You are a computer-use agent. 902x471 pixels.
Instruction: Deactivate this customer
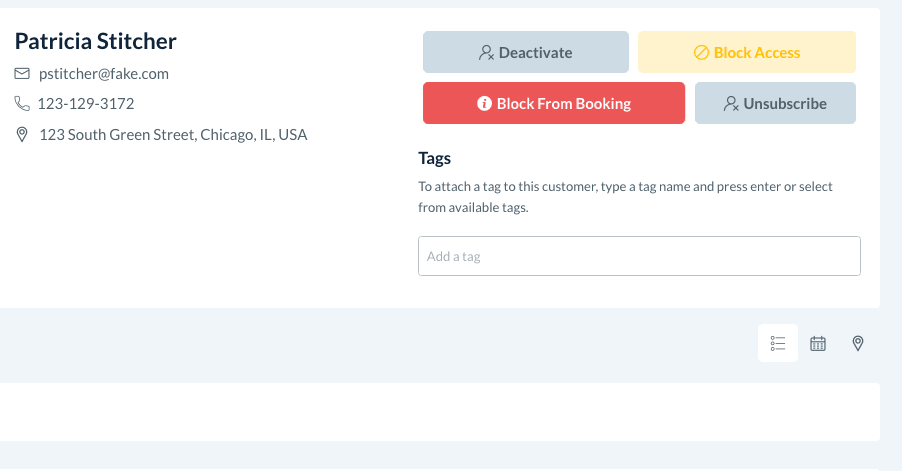[x=525, y=52]
